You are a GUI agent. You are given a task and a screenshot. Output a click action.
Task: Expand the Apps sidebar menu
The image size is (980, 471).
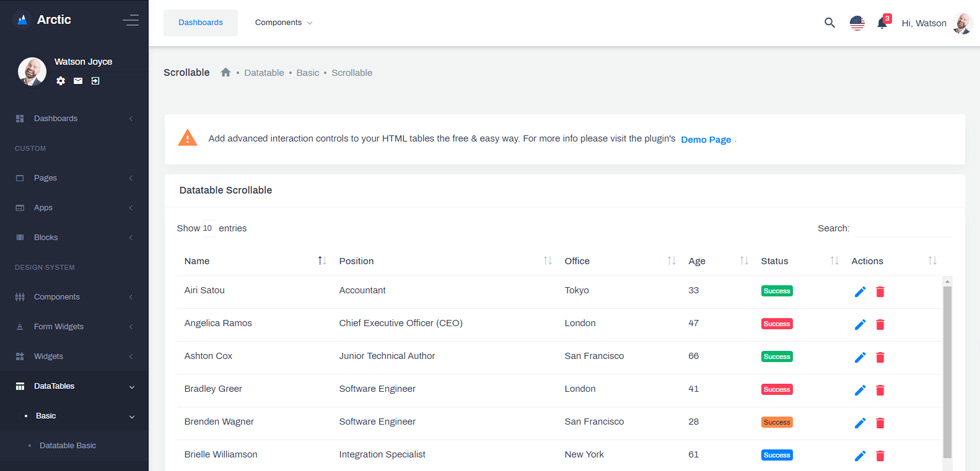tap(74, 207)
